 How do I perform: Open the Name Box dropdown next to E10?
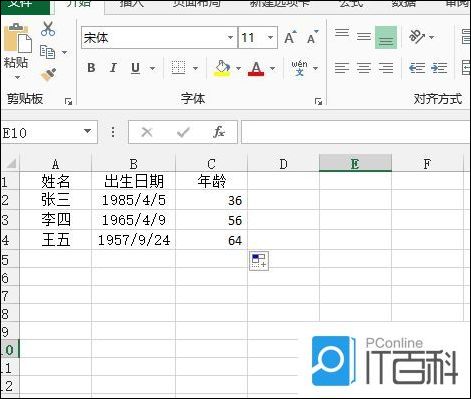click(x=87, y=131)
